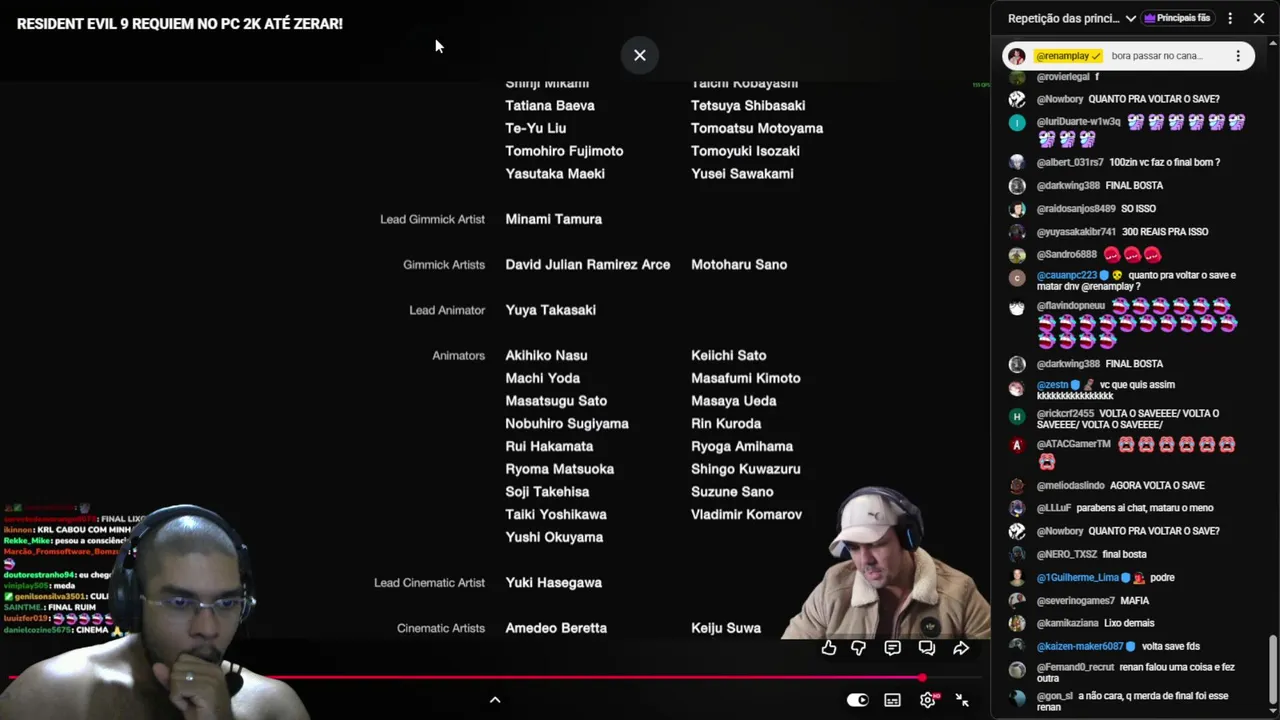The image size is (1280, 720).
Task: Share the video via the arrow icon
Action: [x=961, y=648]
